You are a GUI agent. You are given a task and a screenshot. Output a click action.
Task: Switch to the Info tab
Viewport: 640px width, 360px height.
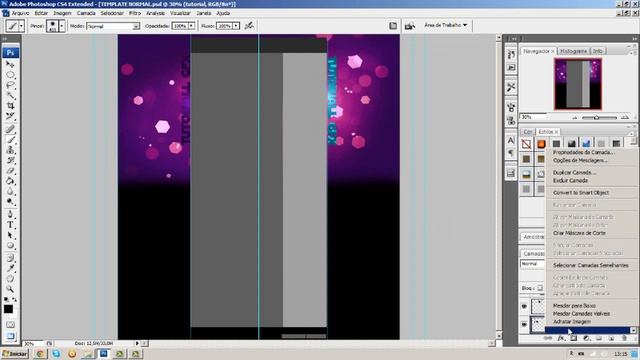[x=598, y=51]
